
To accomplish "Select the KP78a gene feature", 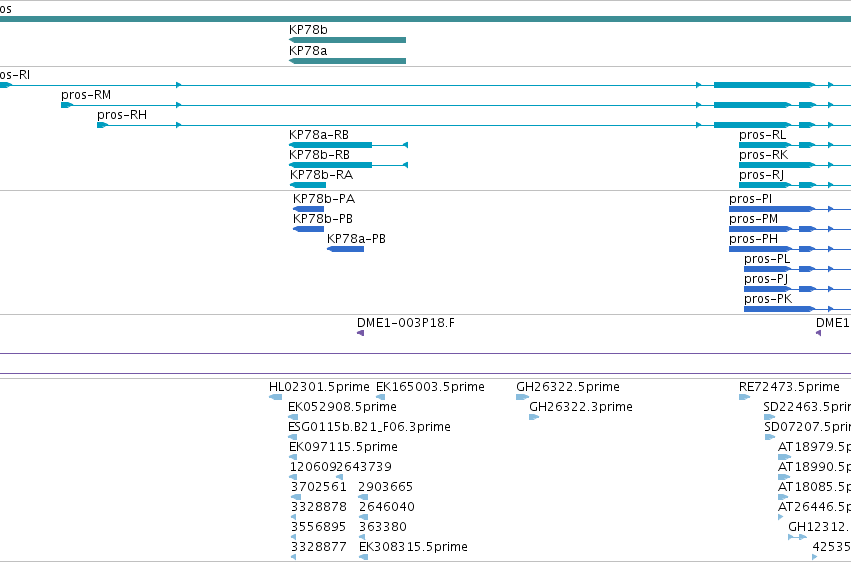I will pos(347,61).
